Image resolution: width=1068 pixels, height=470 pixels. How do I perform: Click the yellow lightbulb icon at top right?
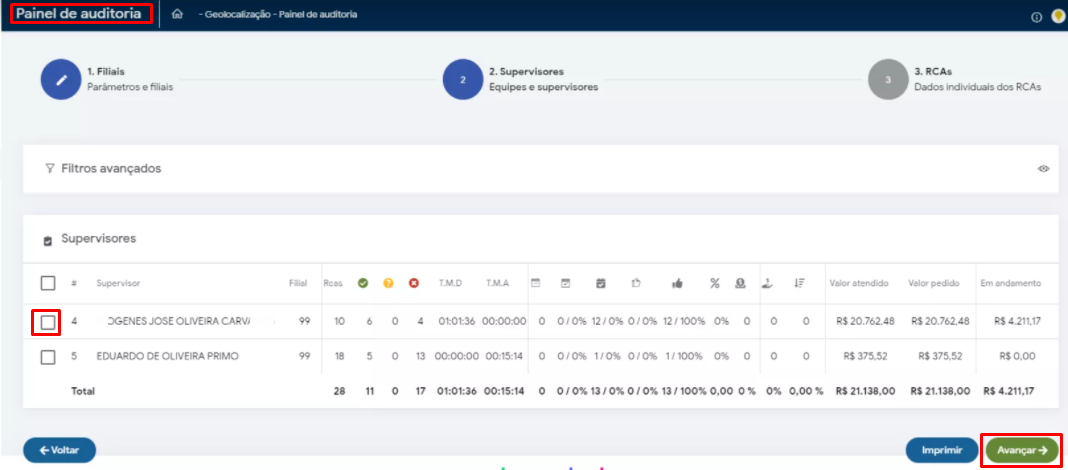1057,18
